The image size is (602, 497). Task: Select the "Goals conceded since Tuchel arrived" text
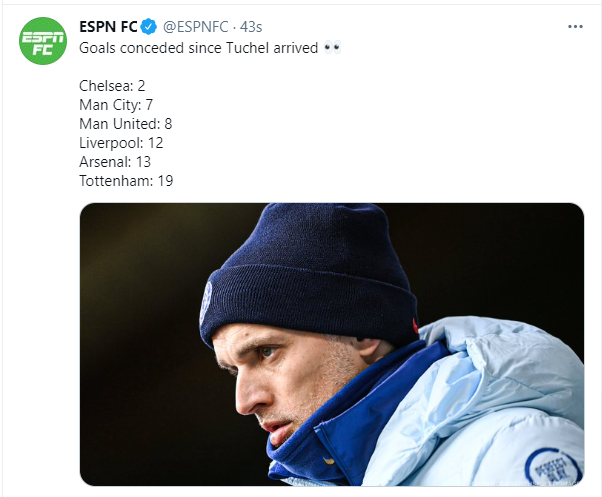pyautogui.click(x=198, y=48)
